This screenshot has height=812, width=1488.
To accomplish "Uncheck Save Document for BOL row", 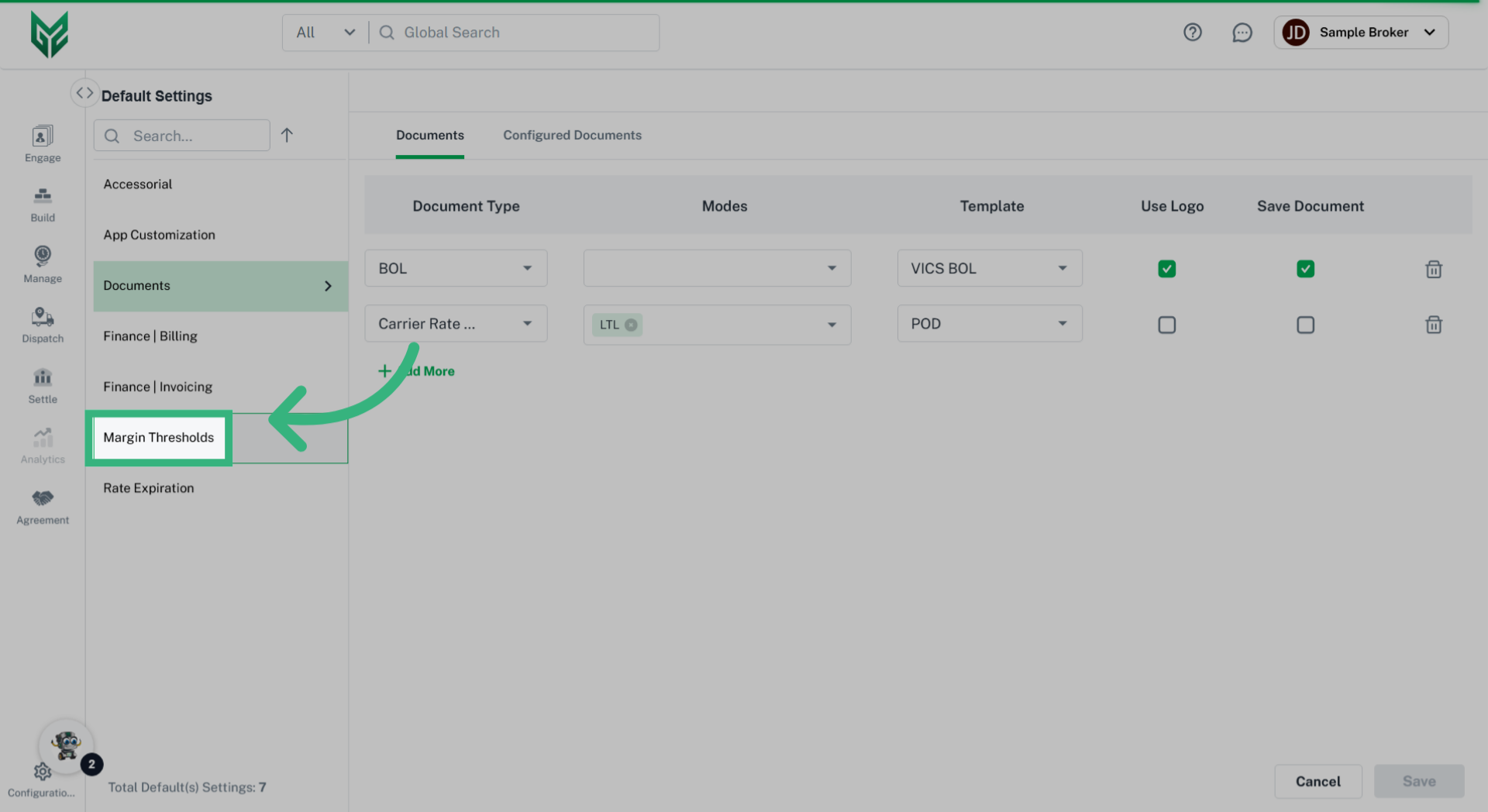I will tap(1305, 269).
